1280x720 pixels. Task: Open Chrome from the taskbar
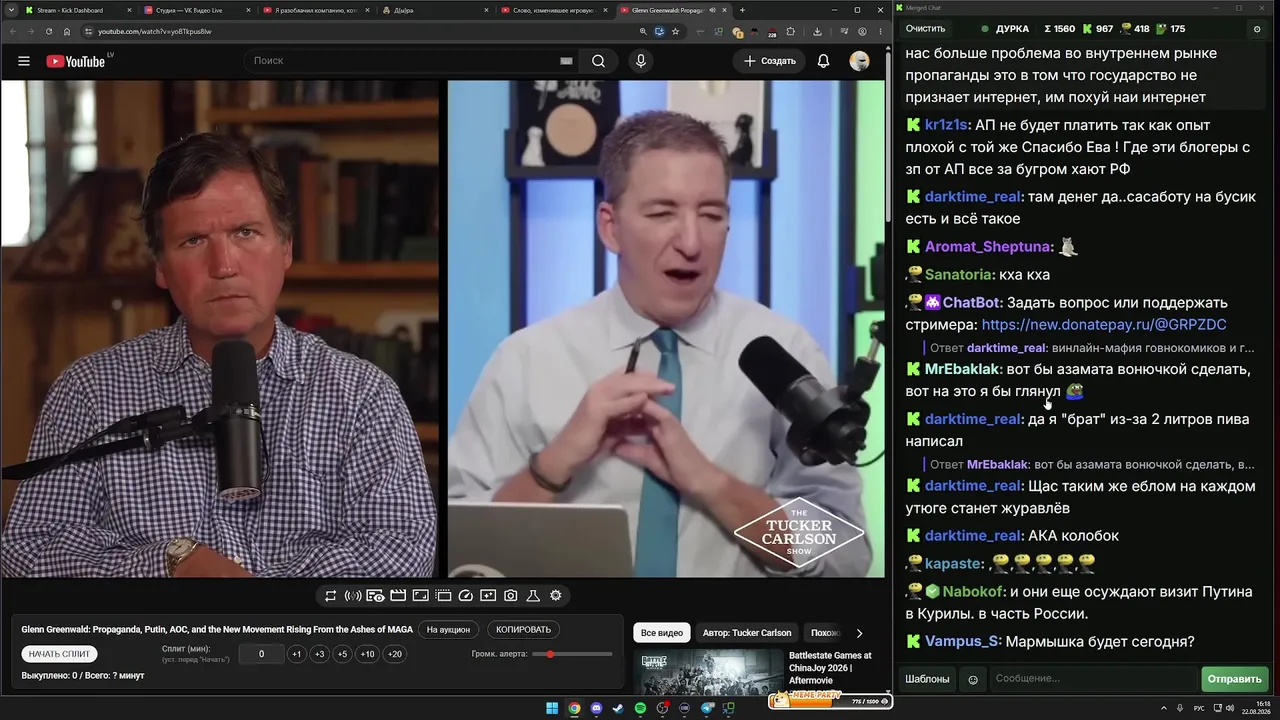click(x=574, y=709)
